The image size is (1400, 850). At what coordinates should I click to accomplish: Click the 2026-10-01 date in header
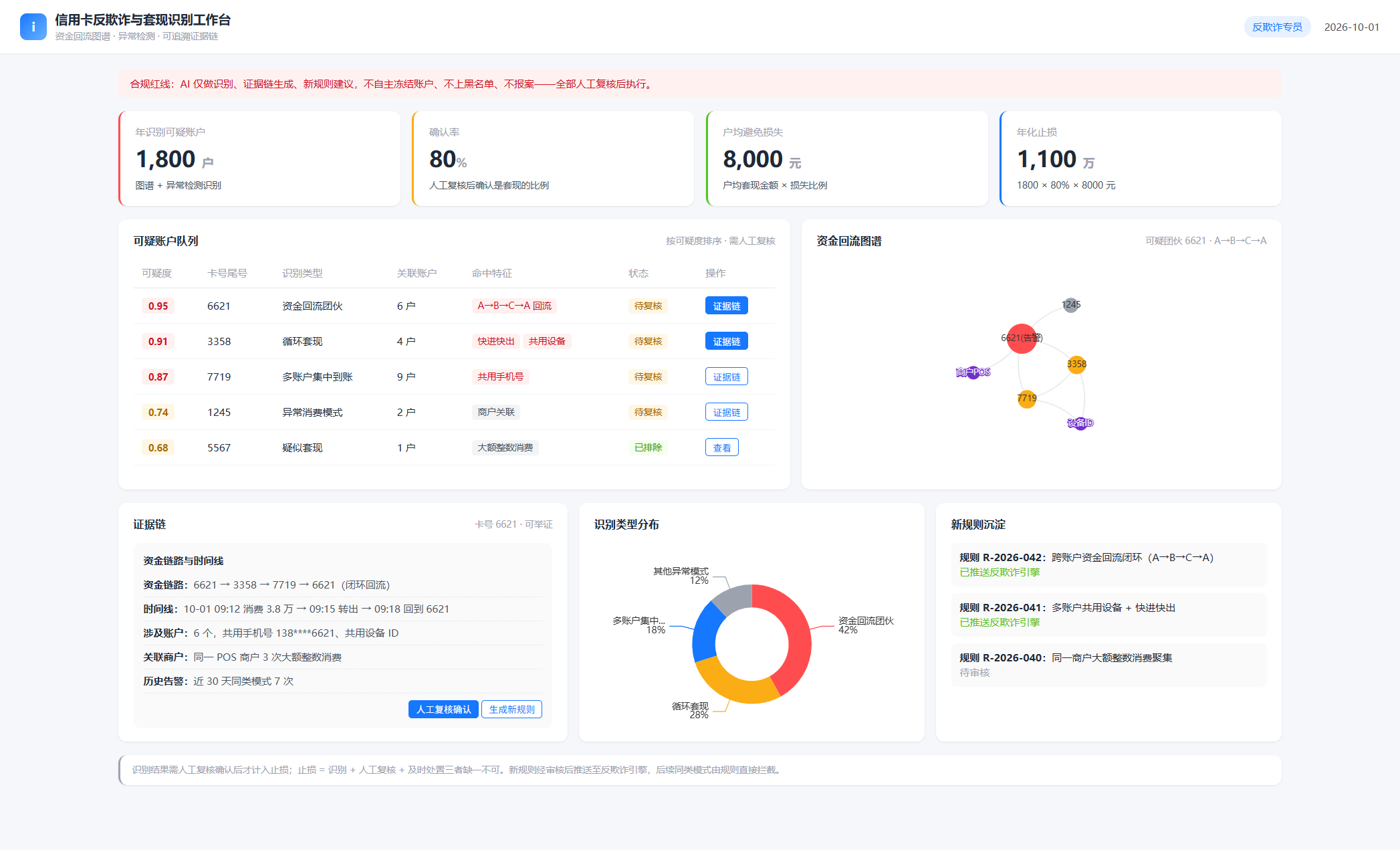coord(1351,27)
